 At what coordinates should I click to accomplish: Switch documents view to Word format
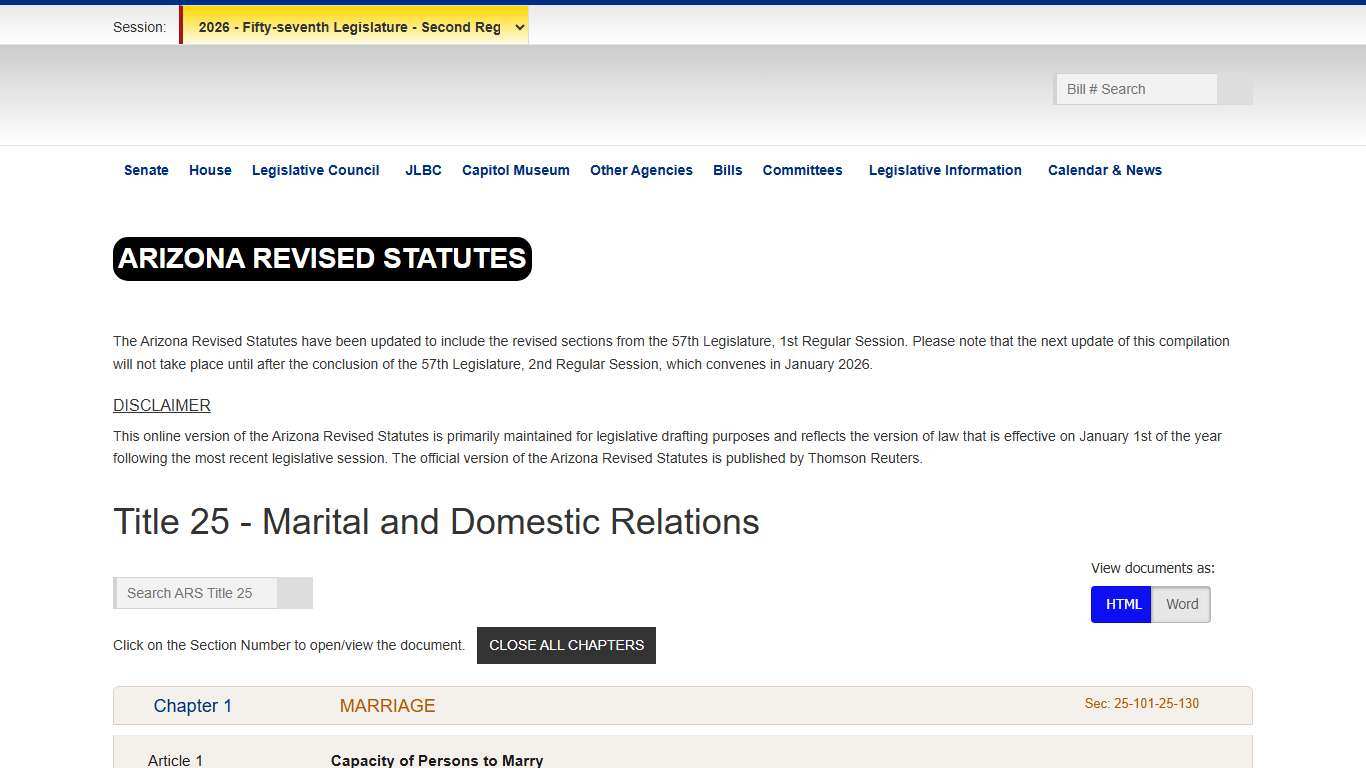tap(1181, 604)
